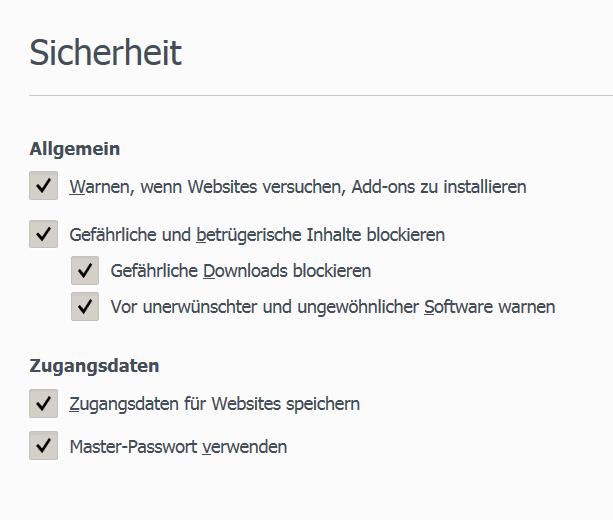
Task: Uncheck the save logins for websites checkbox
Action: 44,404
